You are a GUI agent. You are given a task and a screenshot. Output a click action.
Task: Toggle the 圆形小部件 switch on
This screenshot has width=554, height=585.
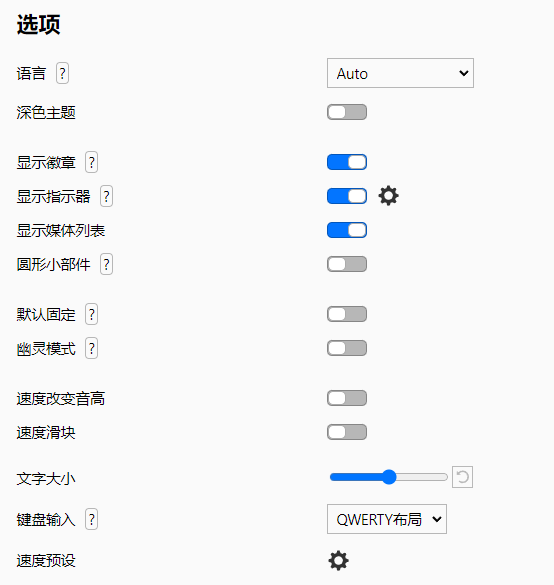347,264
